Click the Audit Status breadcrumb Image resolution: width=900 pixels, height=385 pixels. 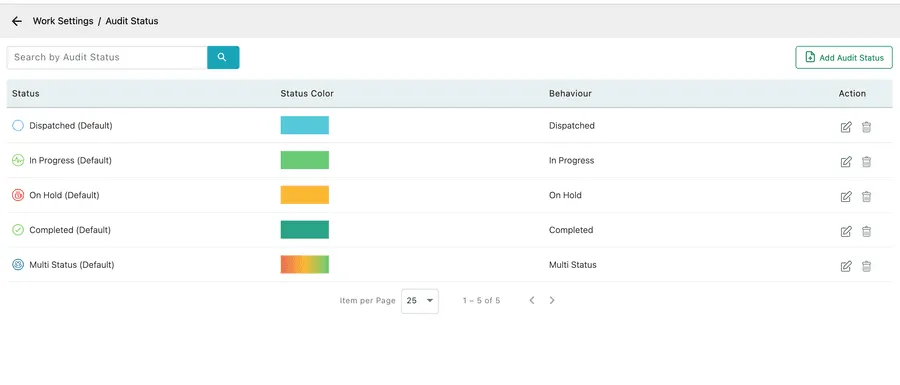click(x=132, y=21)
